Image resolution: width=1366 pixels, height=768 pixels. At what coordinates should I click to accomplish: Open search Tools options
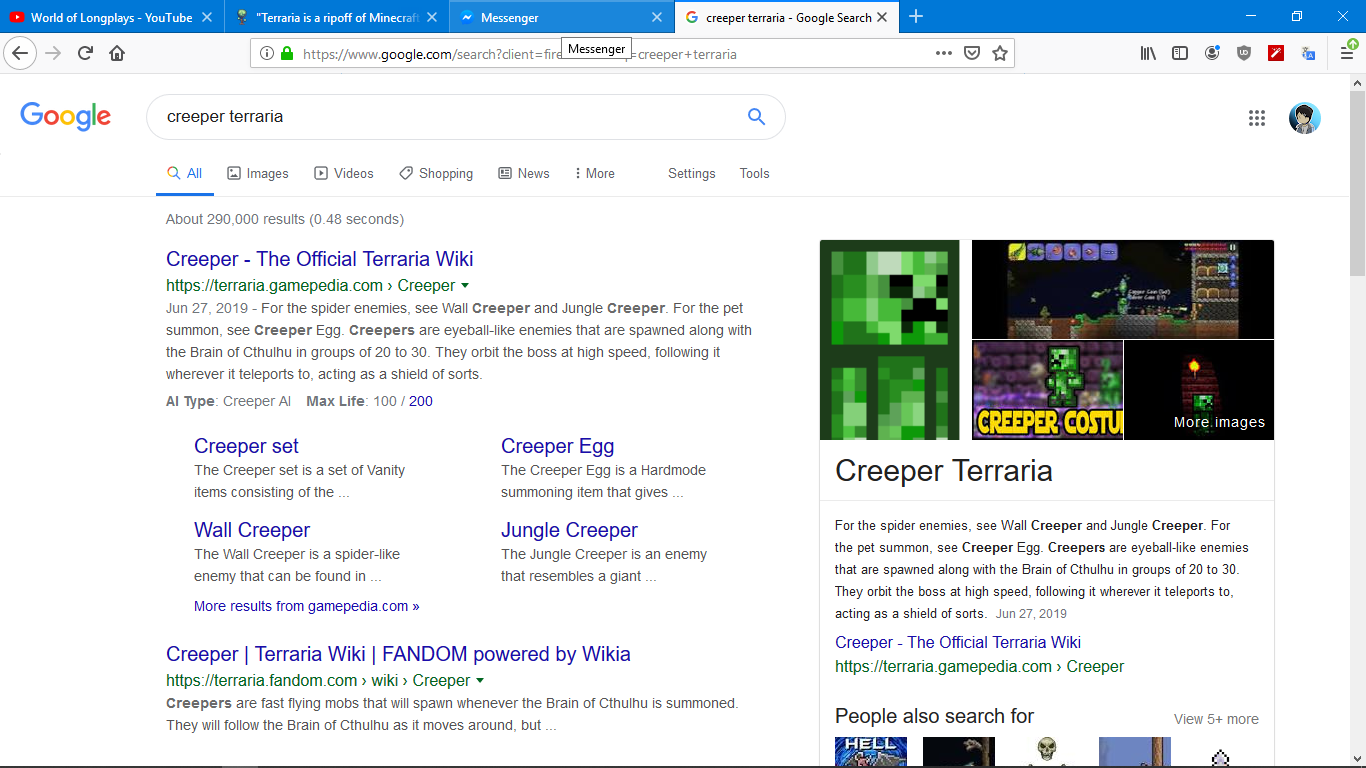(754, 173)
